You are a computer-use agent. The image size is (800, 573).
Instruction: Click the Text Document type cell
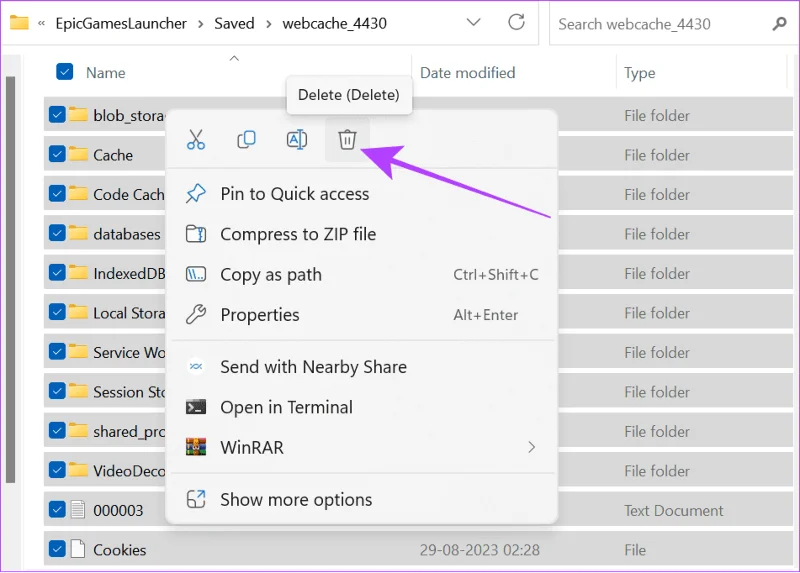pyautogui.click(x=673, y=510)
